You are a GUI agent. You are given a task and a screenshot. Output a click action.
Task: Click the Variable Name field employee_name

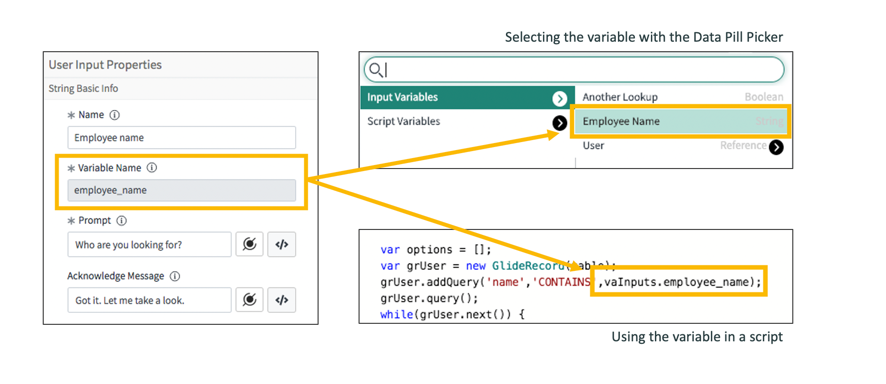coord(181,190)
